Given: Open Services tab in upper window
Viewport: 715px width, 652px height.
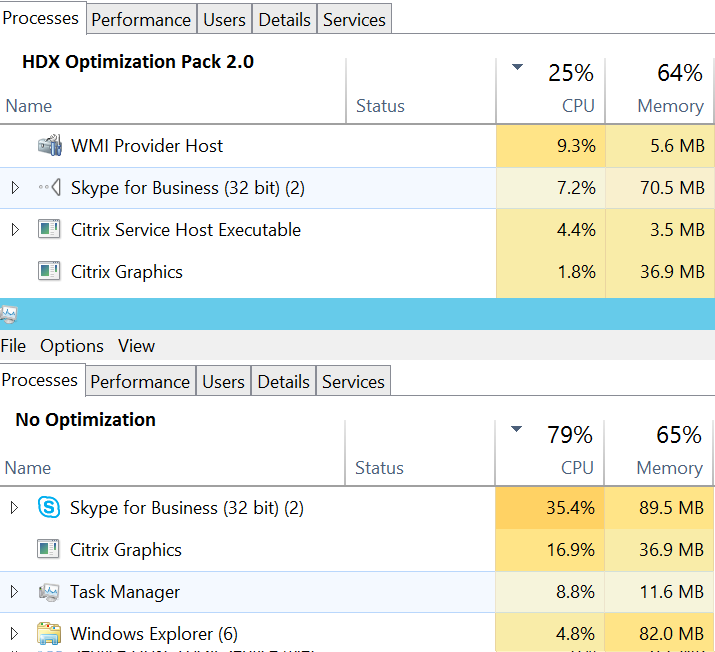Looking at the screenshot, I should pos(354,20).
